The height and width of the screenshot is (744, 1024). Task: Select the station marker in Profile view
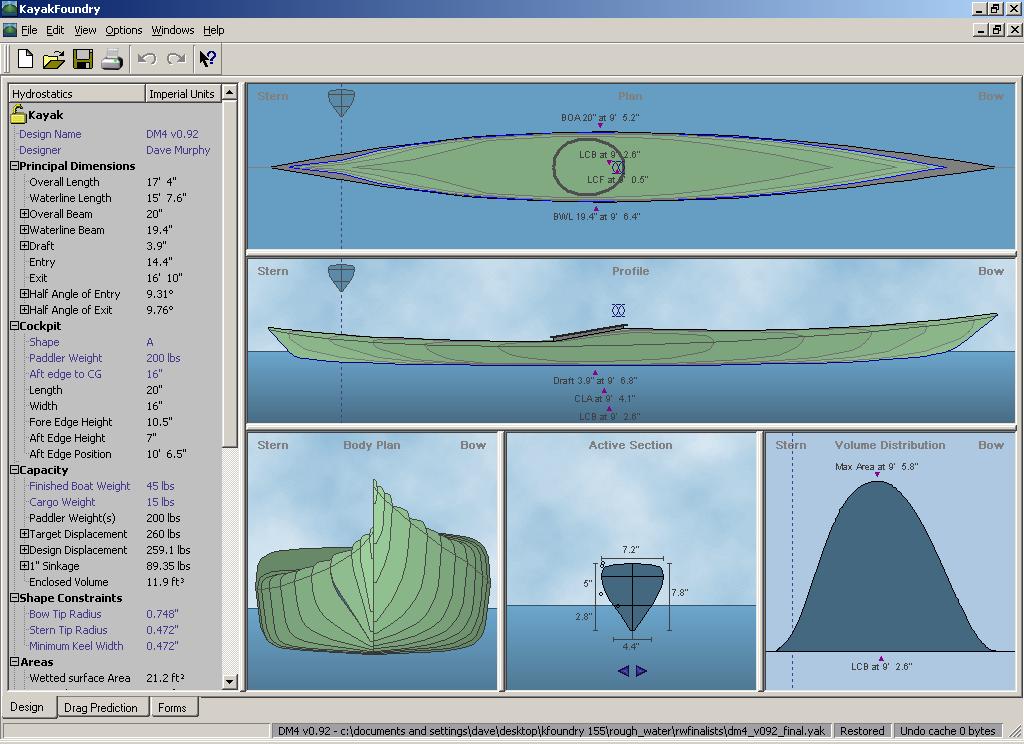[341, 278]
